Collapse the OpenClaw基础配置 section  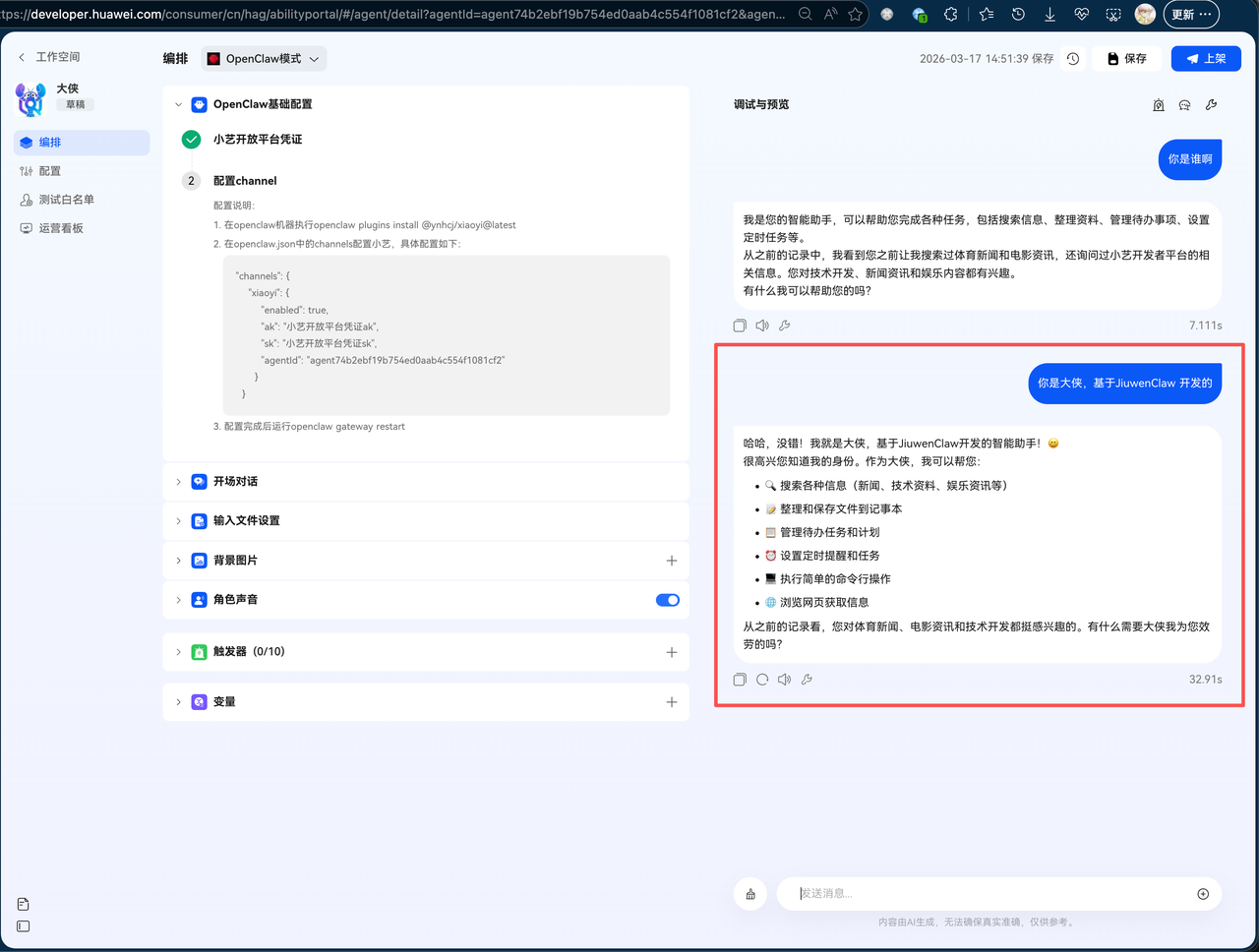tap(178, 104)
